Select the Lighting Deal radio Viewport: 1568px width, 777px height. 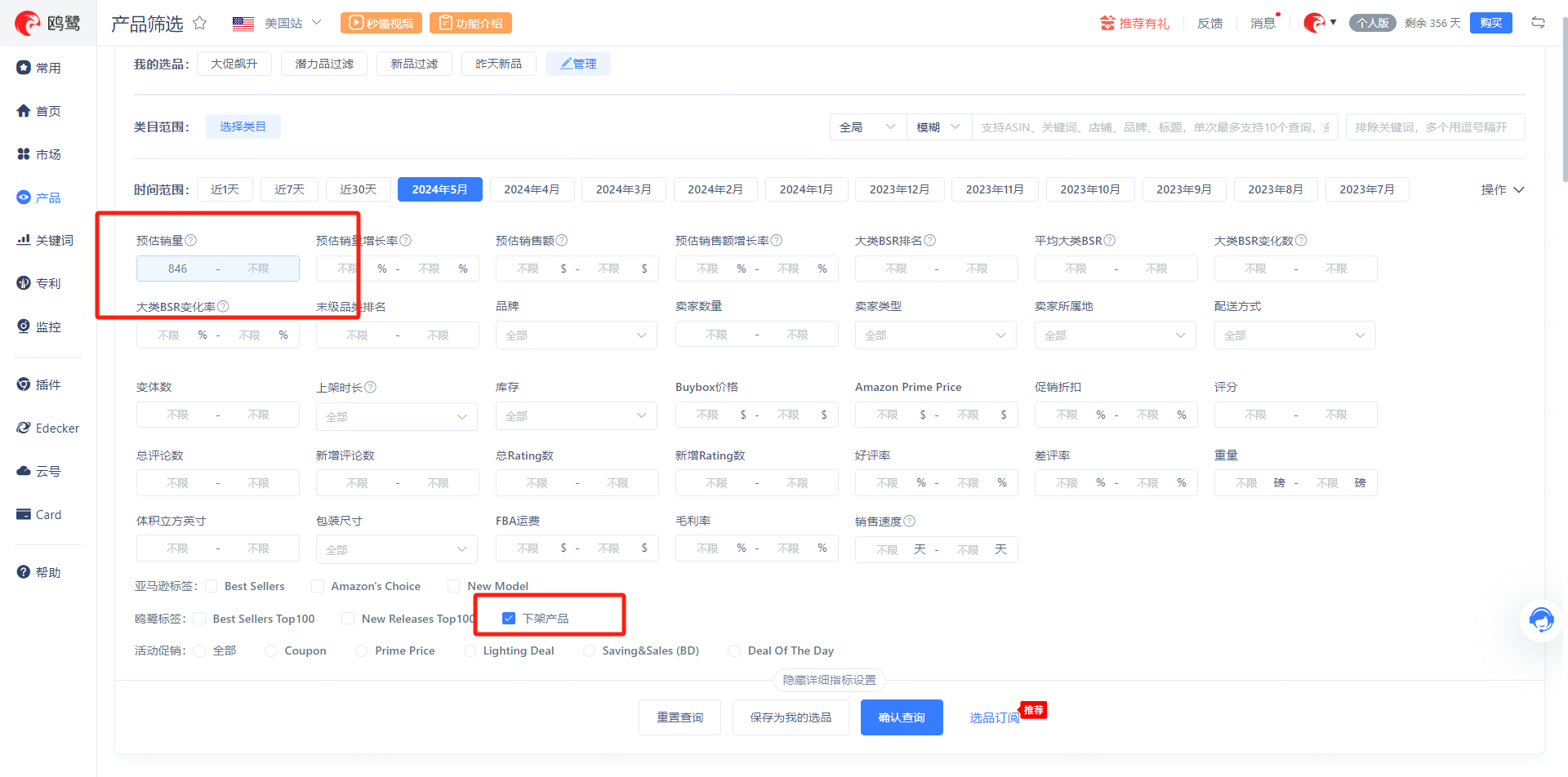coord(470,650)
